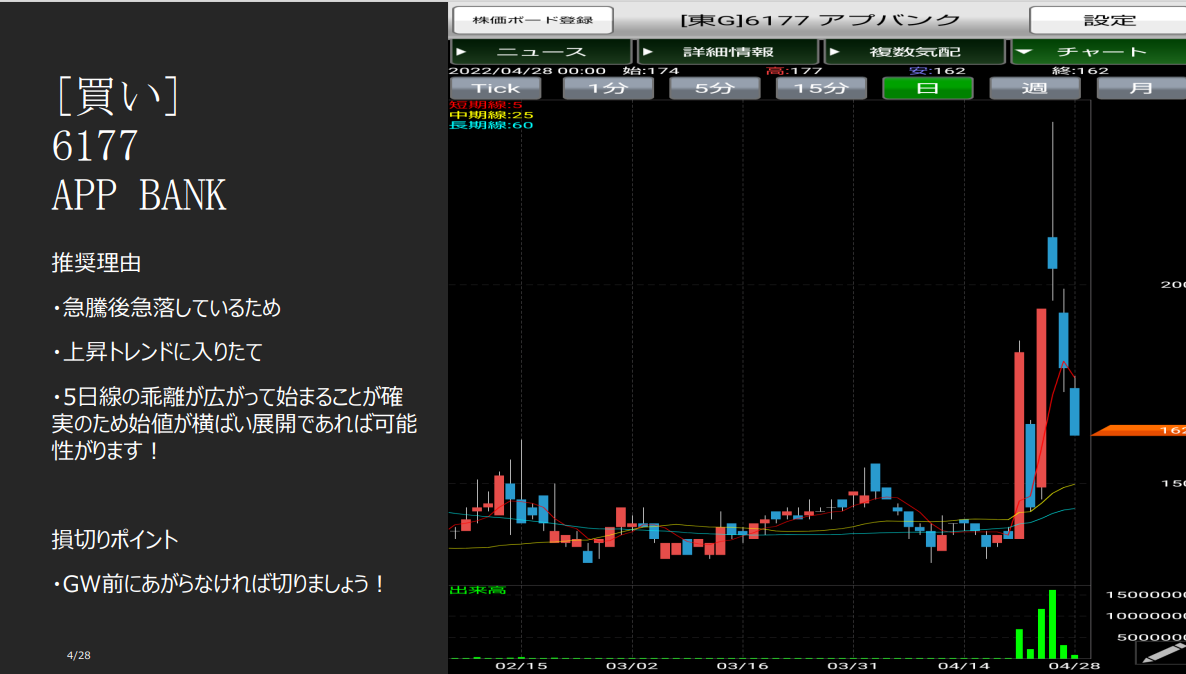1186x674 pixels.
Task: Click the highest blue candlestick on chart
Action: (x=1052, y=252)
